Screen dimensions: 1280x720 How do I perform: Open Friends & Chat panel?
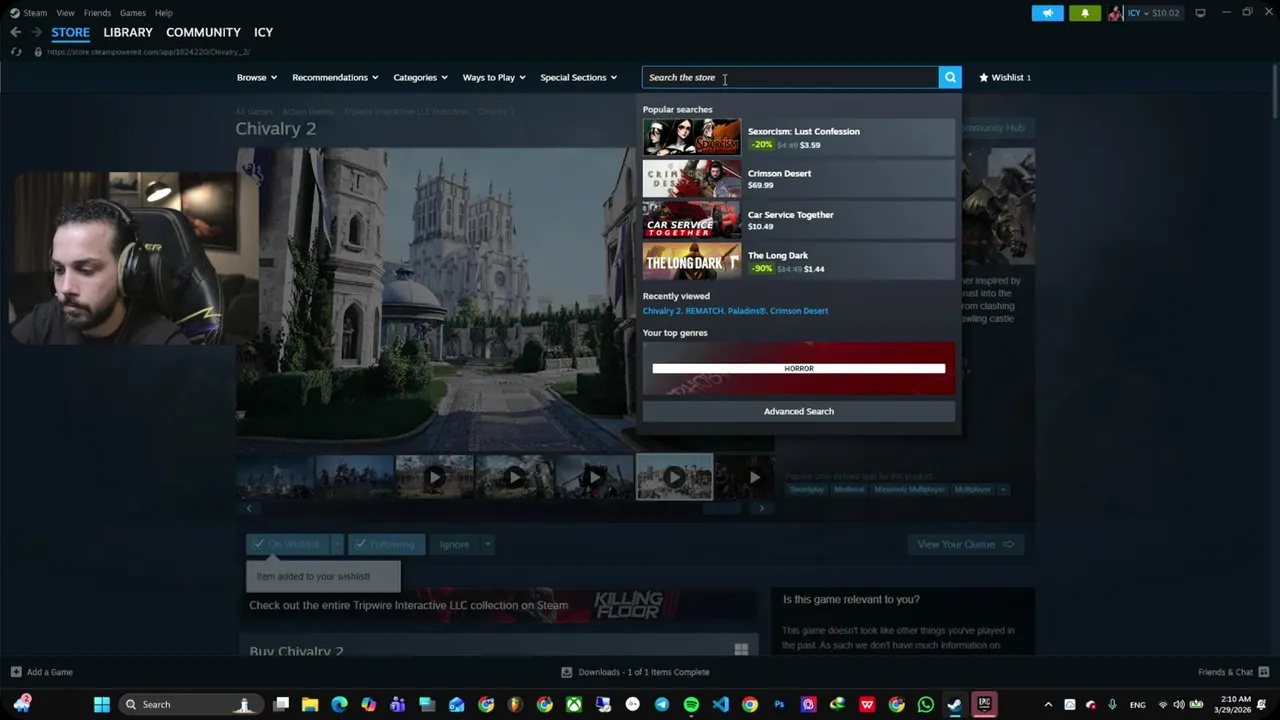[1233, 672]
